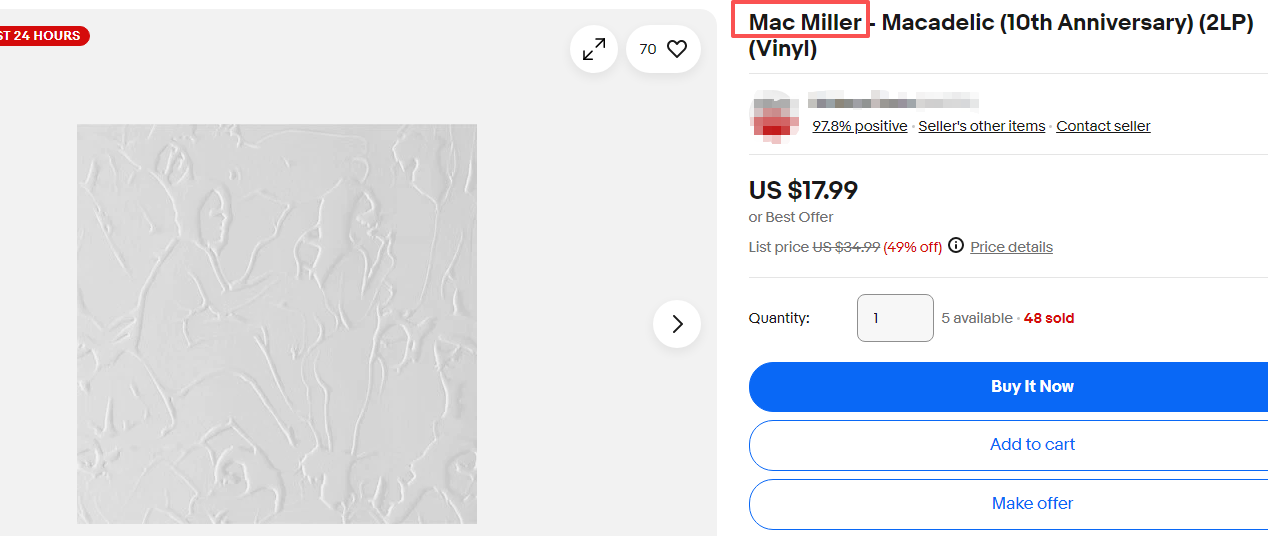View the 97.8% positive feedback link
Image resolution: width=1268 pixels, height=536 pixels.
coord(859,126)
